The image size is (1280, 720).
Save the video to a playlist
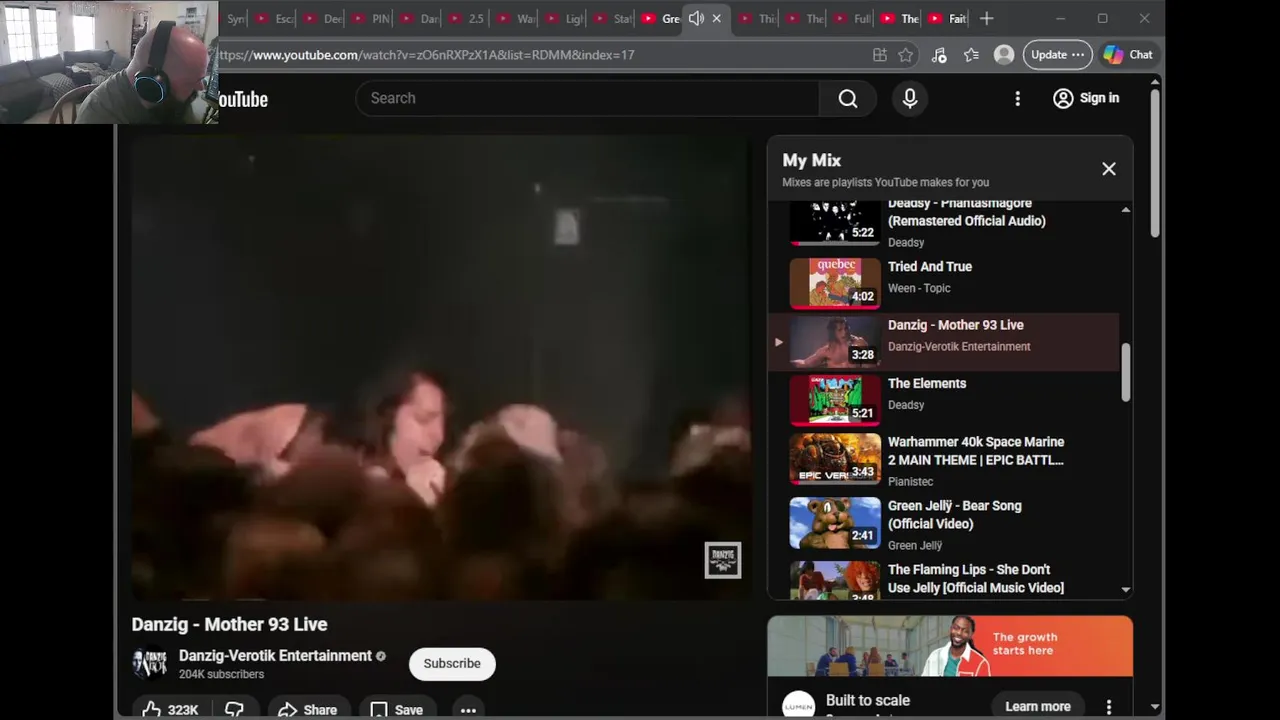point(397,709)
